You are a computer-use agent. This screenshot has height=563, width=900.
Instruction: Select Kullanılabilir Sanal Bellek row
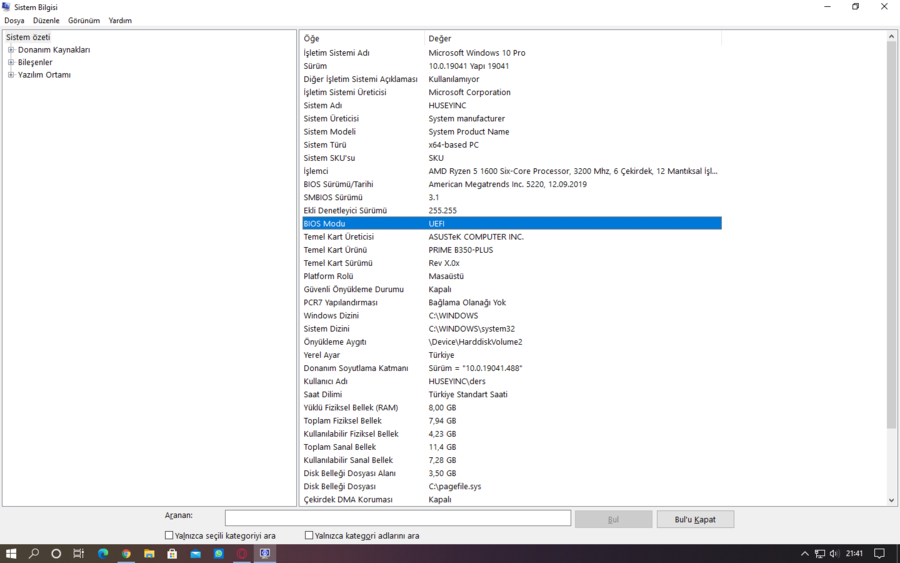click(x=512, y=460)
